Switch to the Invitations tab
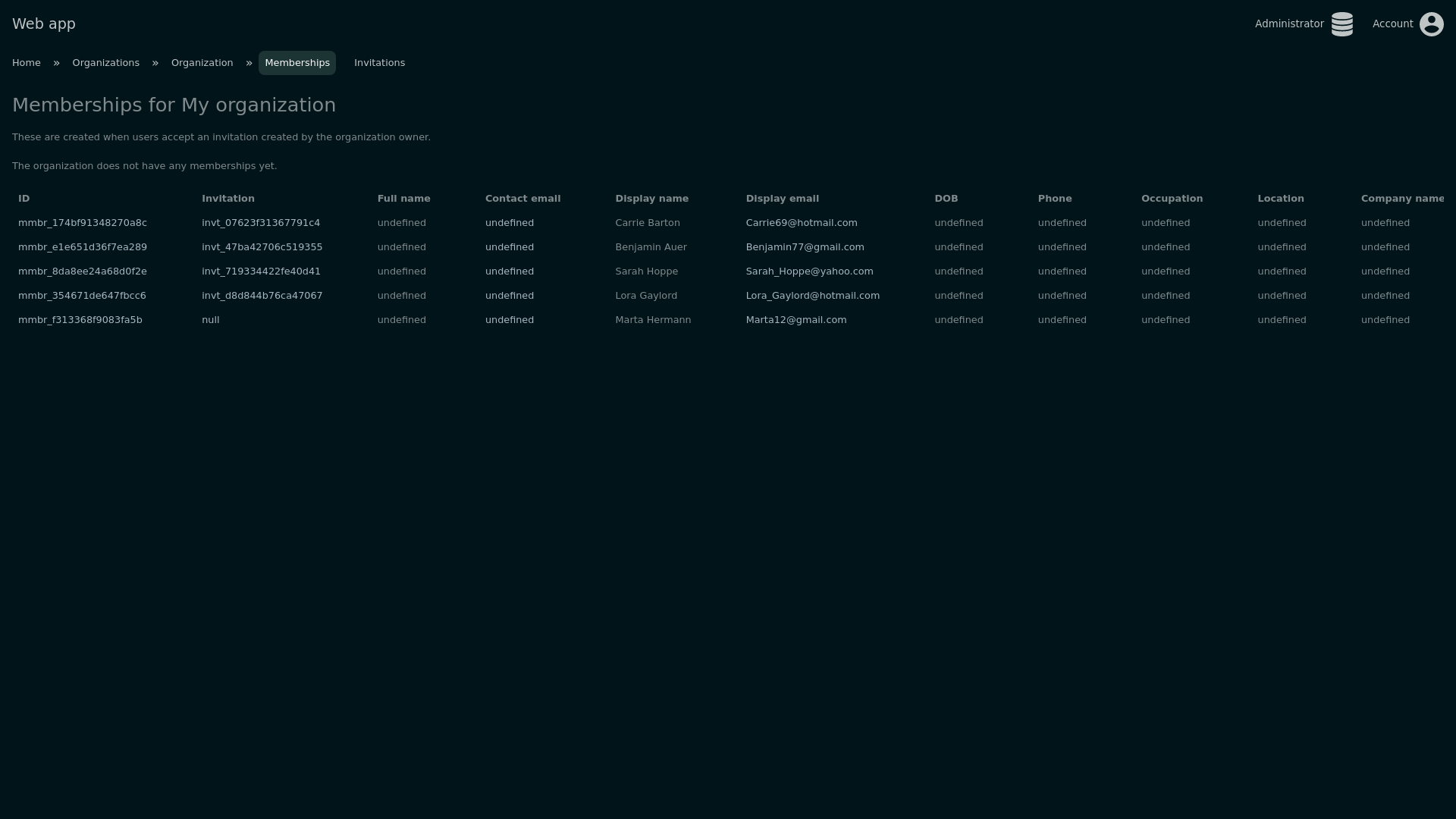The image size is (1456, 819). click(379, 63)
